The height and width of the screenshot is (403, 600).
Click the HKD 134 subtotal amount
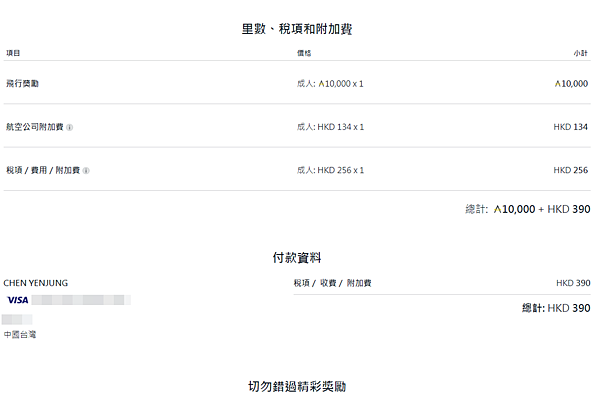click(x=570, y=127)
